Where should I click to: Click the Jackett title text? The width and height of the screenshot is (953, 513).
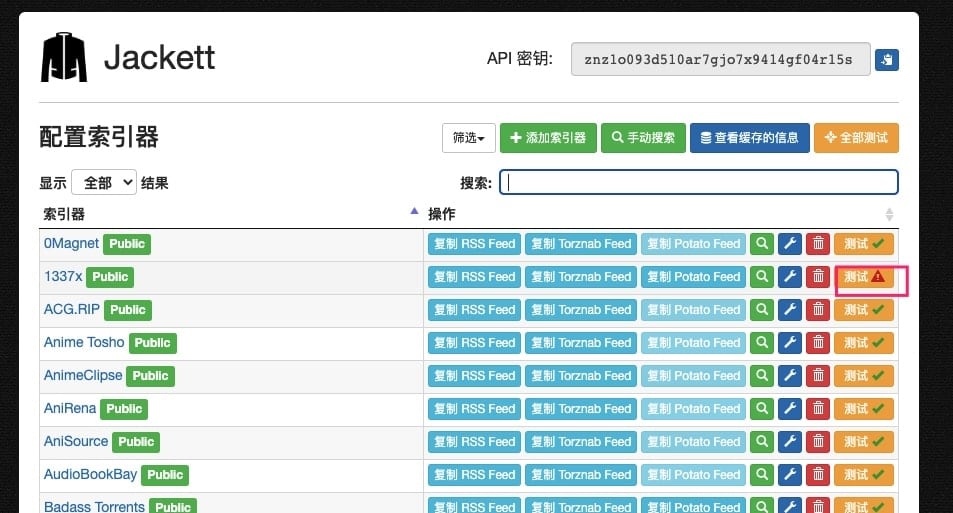point(159,58)
